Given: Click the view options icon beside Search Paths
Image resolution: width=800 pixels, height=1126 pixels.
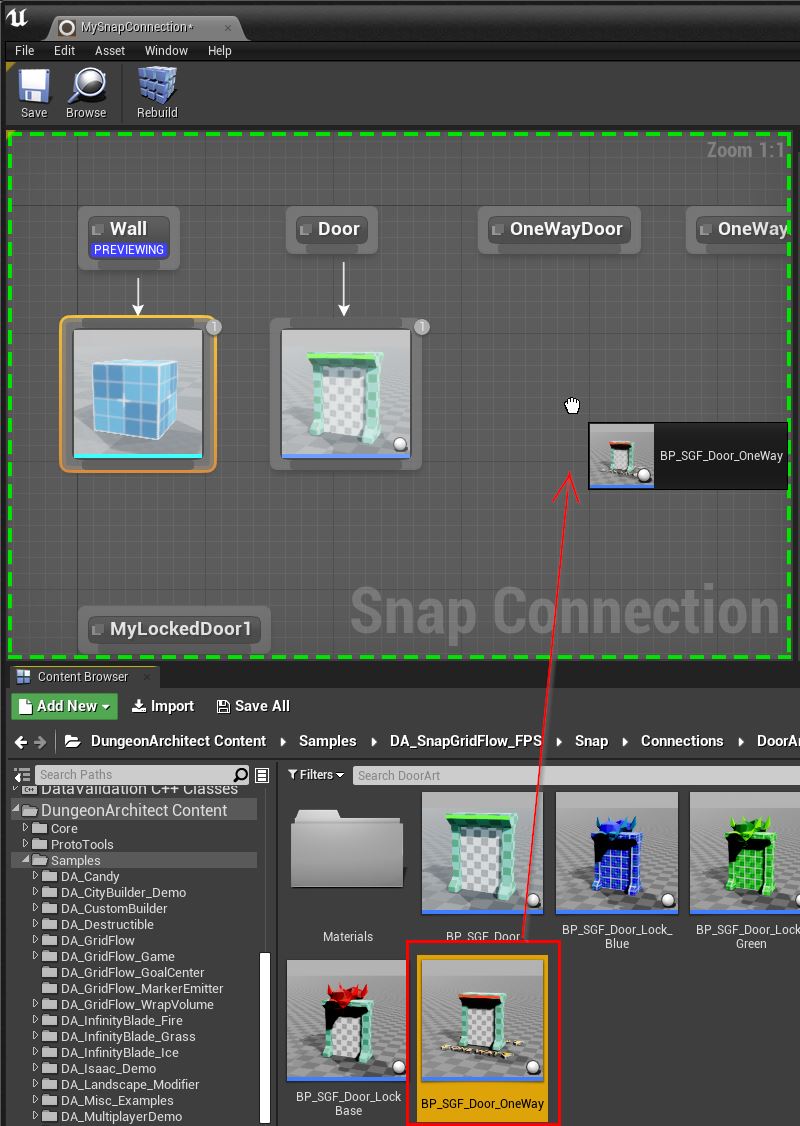Looking at the screenshot, I should click(262, 775).
